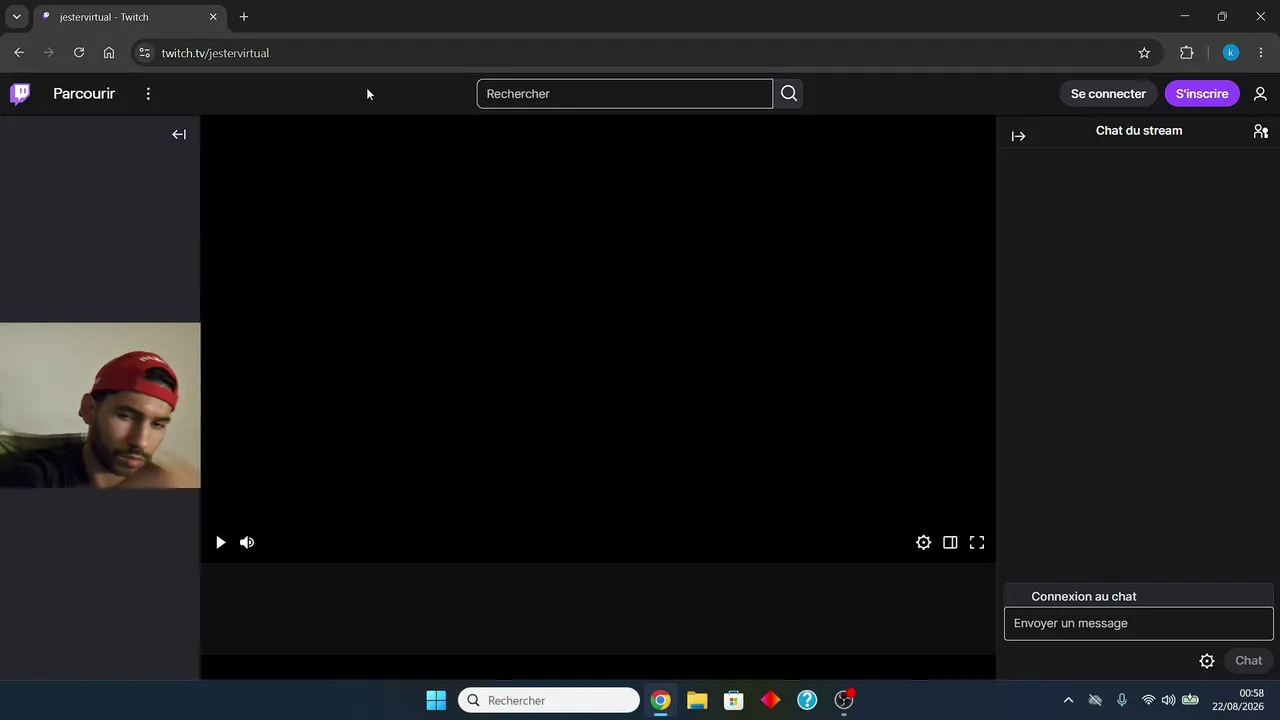
Task: Open chat settings gear icon
Action: tap(1207, 661)
